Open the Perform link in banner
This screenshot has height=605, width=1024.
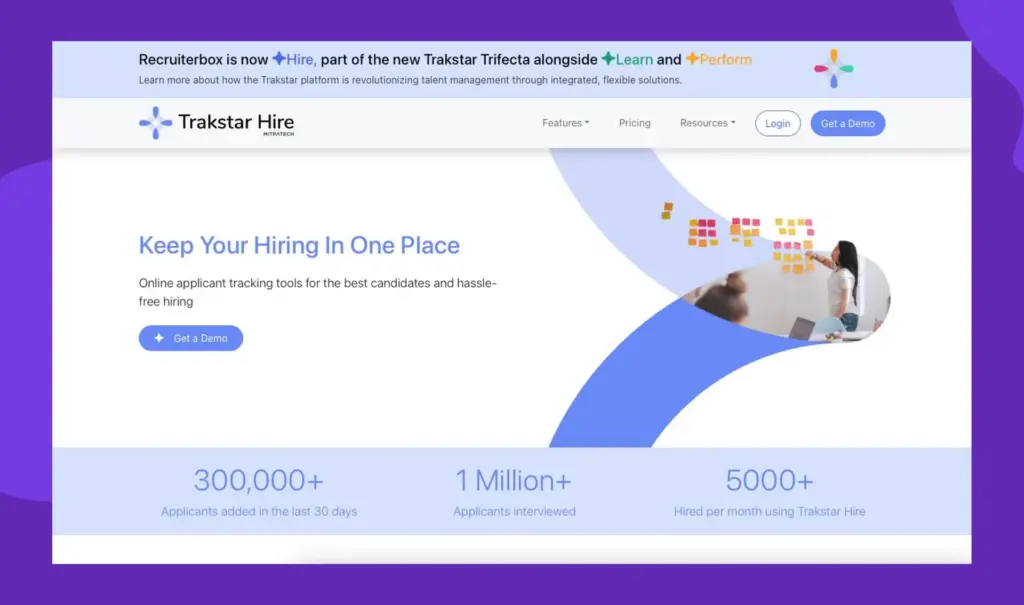coord(726,59)
